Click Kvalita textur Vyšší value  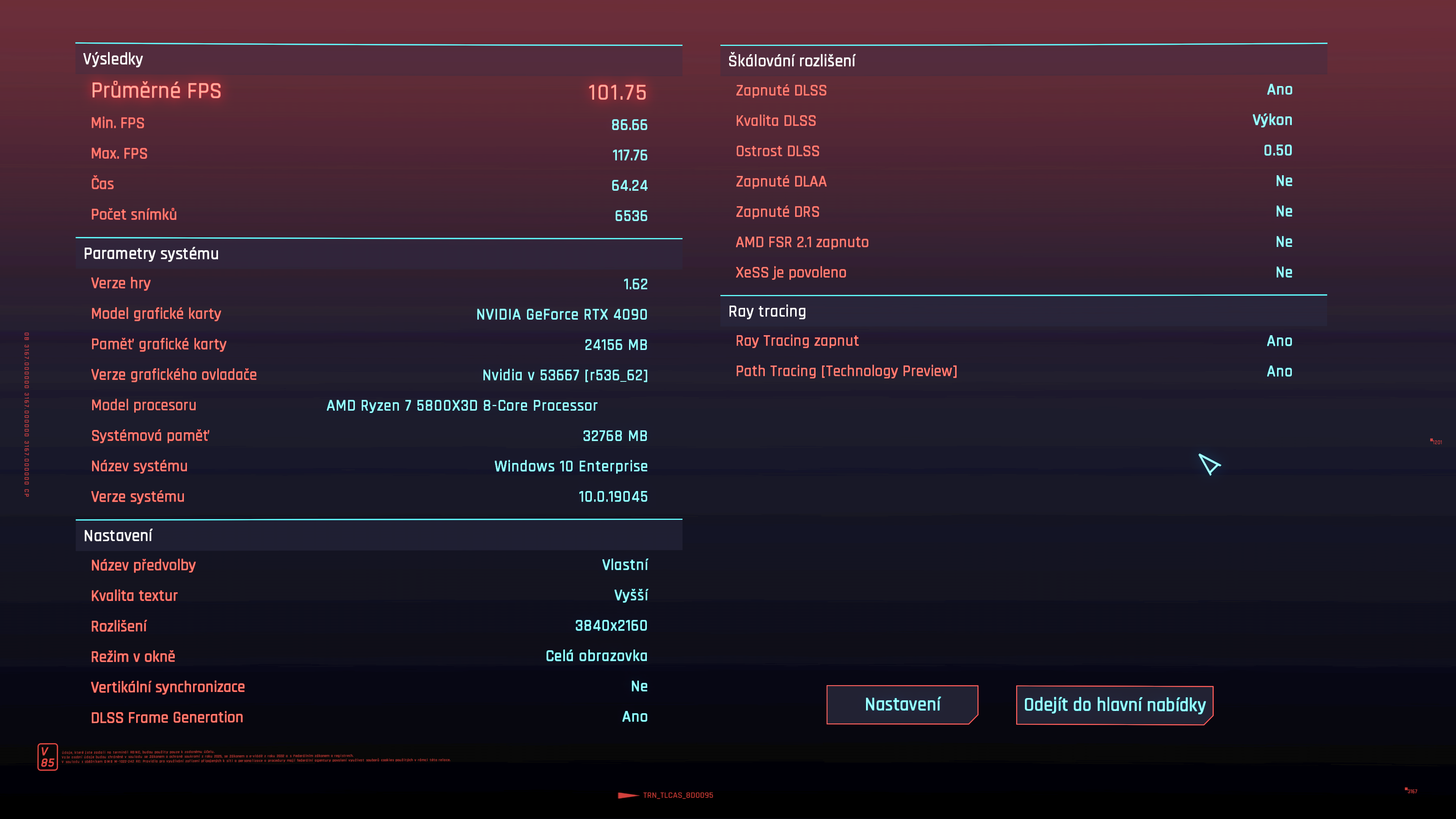tap(631, 595)
